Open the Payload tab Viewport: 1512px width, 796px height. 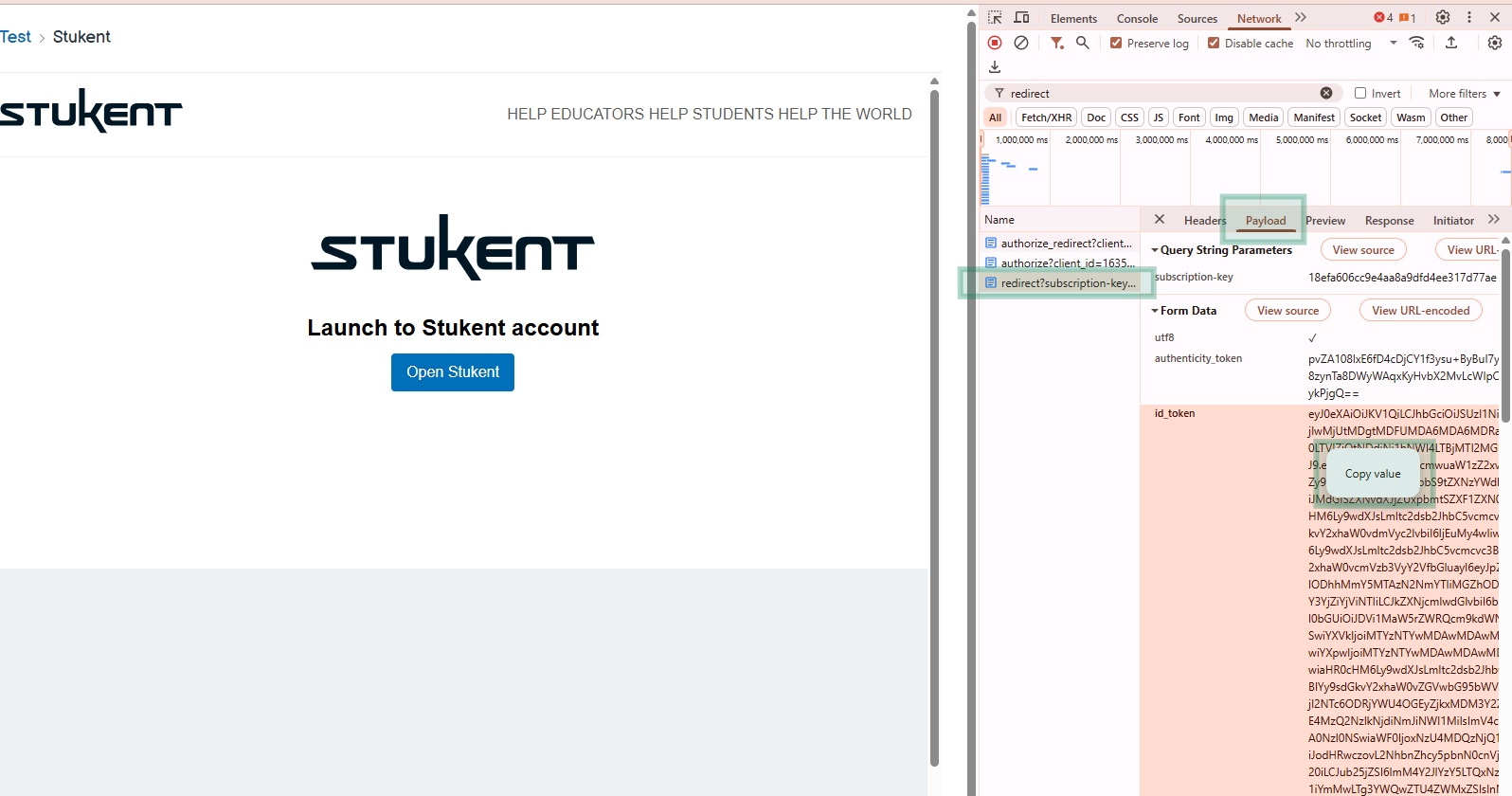tap(1266, 220)
